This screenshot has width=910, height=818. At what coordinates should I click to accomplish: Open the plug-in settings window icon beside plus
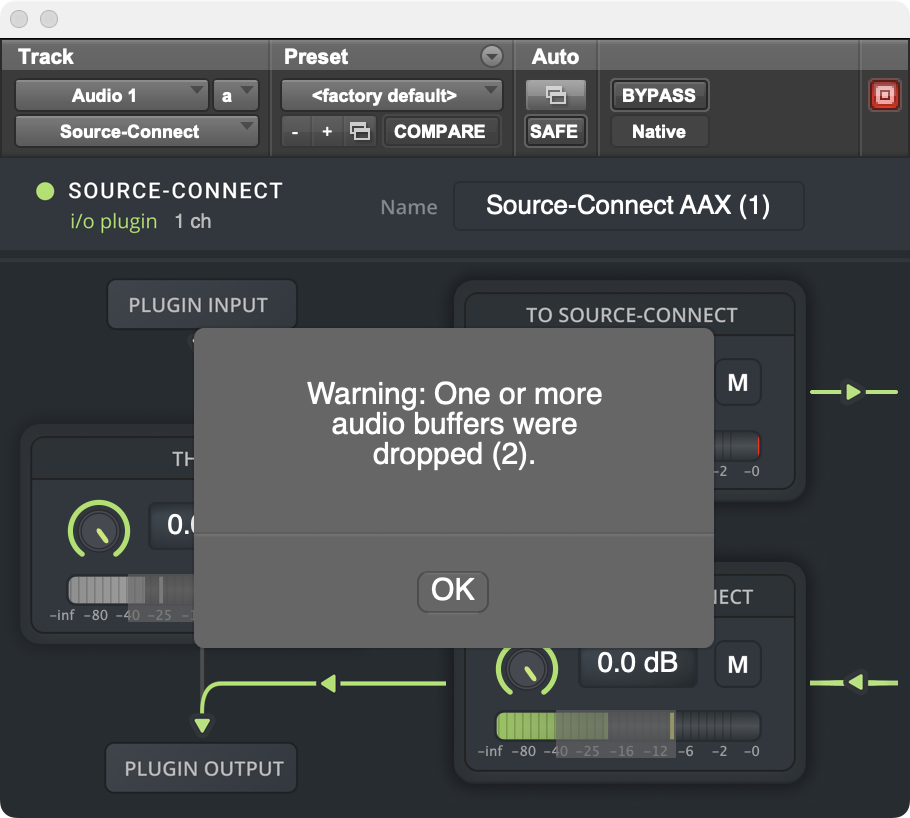coord(359,132)
